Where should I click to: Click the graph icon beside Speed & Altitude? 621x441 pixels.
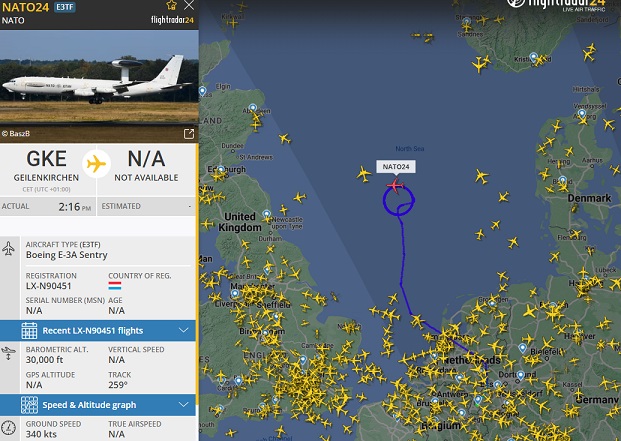[29, 405]
